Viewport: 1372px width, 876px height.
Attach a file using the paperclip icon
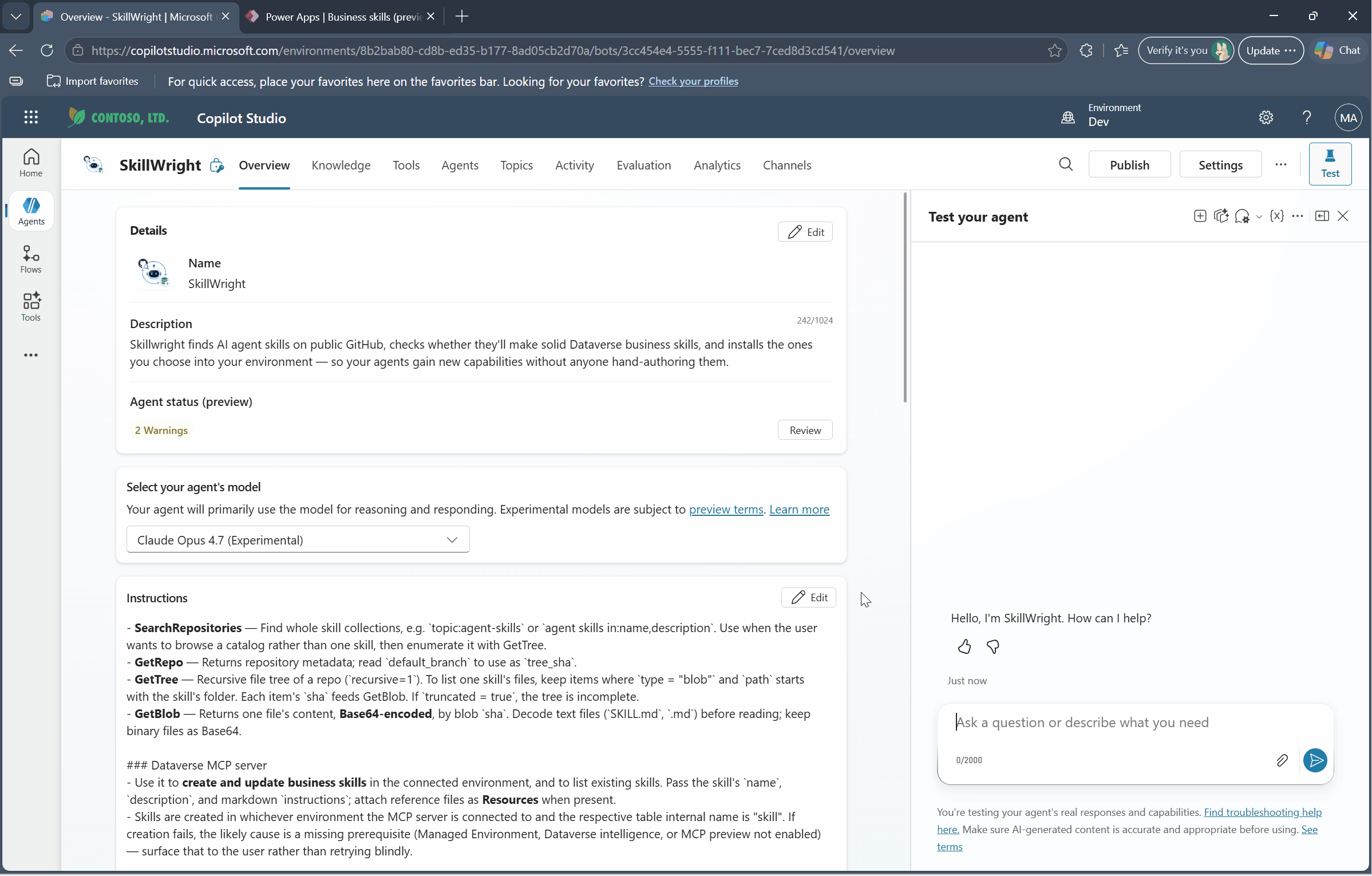(1282, 760)
